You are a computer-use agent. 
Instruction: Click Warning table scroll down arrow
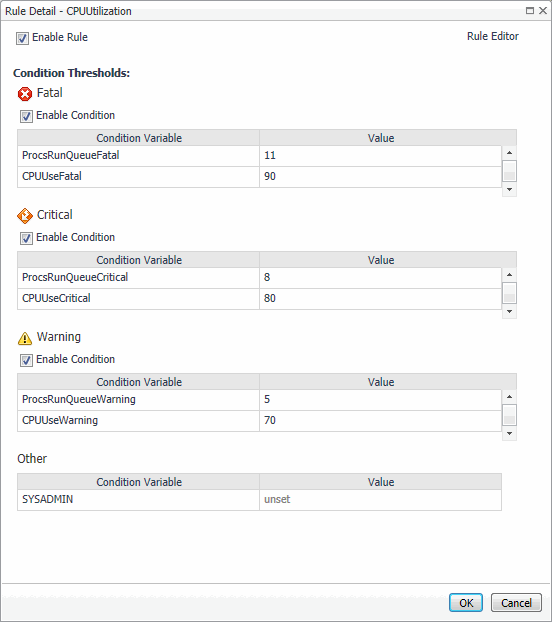509,434
